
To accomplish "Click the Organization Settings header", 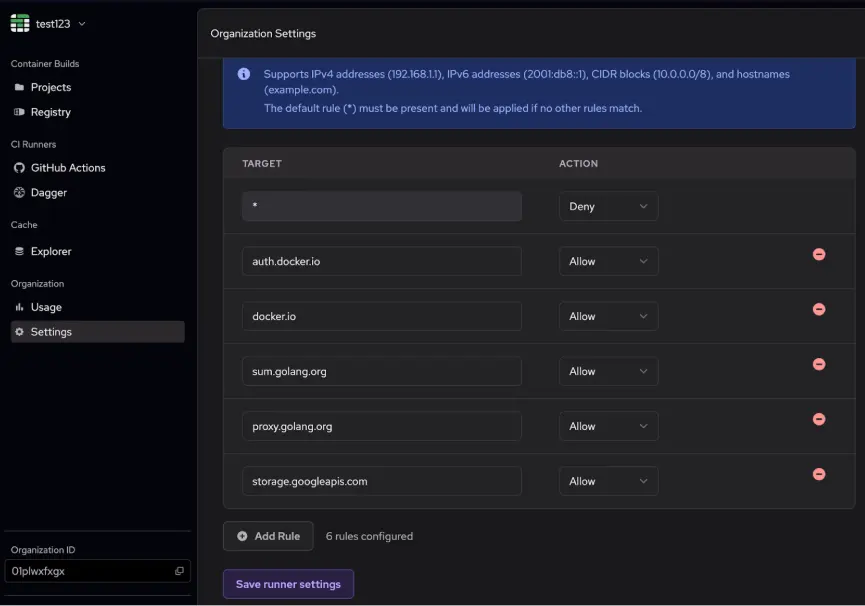I will pyautogui.click(x=263, y=33).
